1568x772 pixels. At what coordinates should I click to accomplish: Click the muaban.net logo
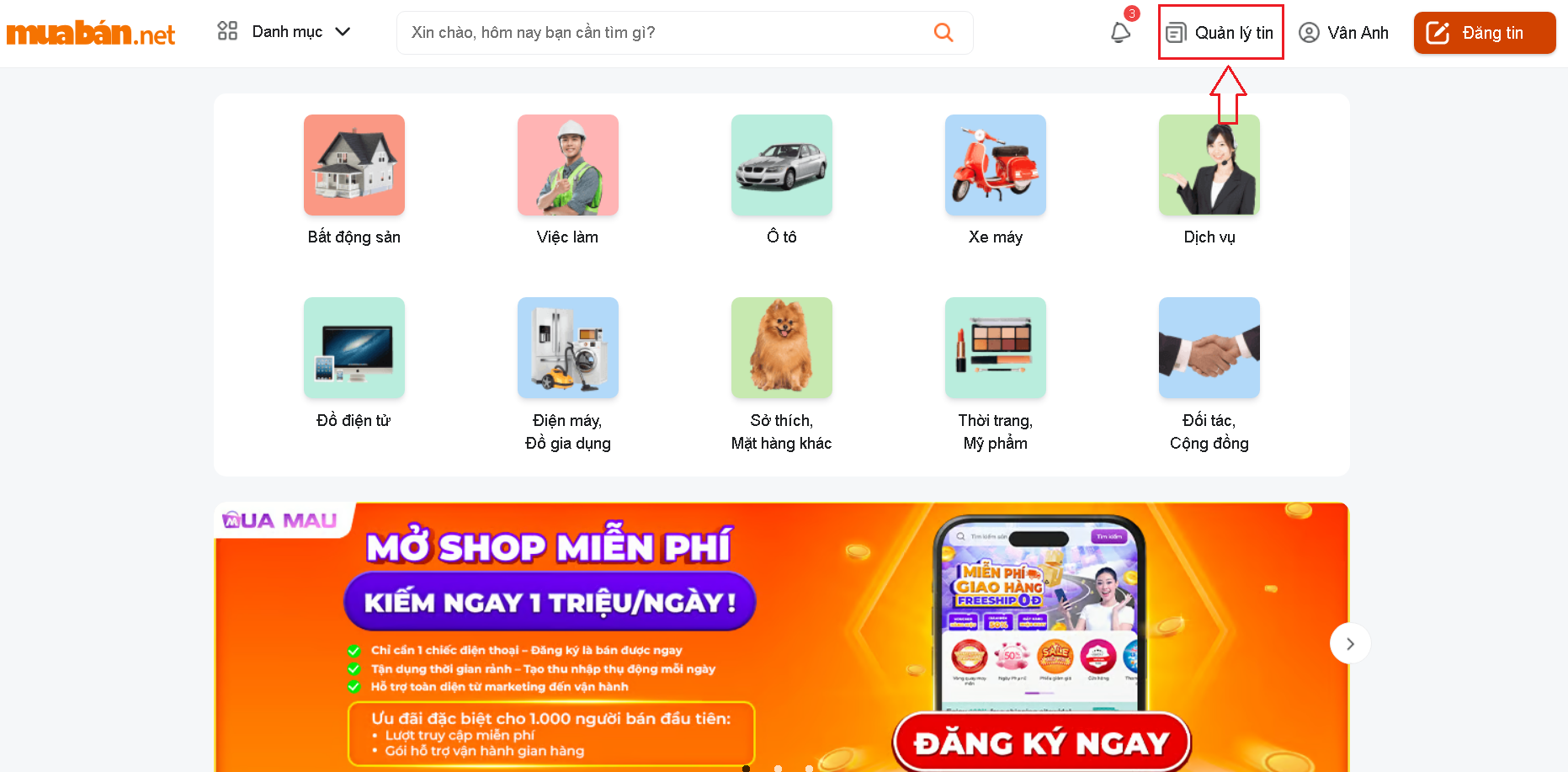tap(91, 34)
